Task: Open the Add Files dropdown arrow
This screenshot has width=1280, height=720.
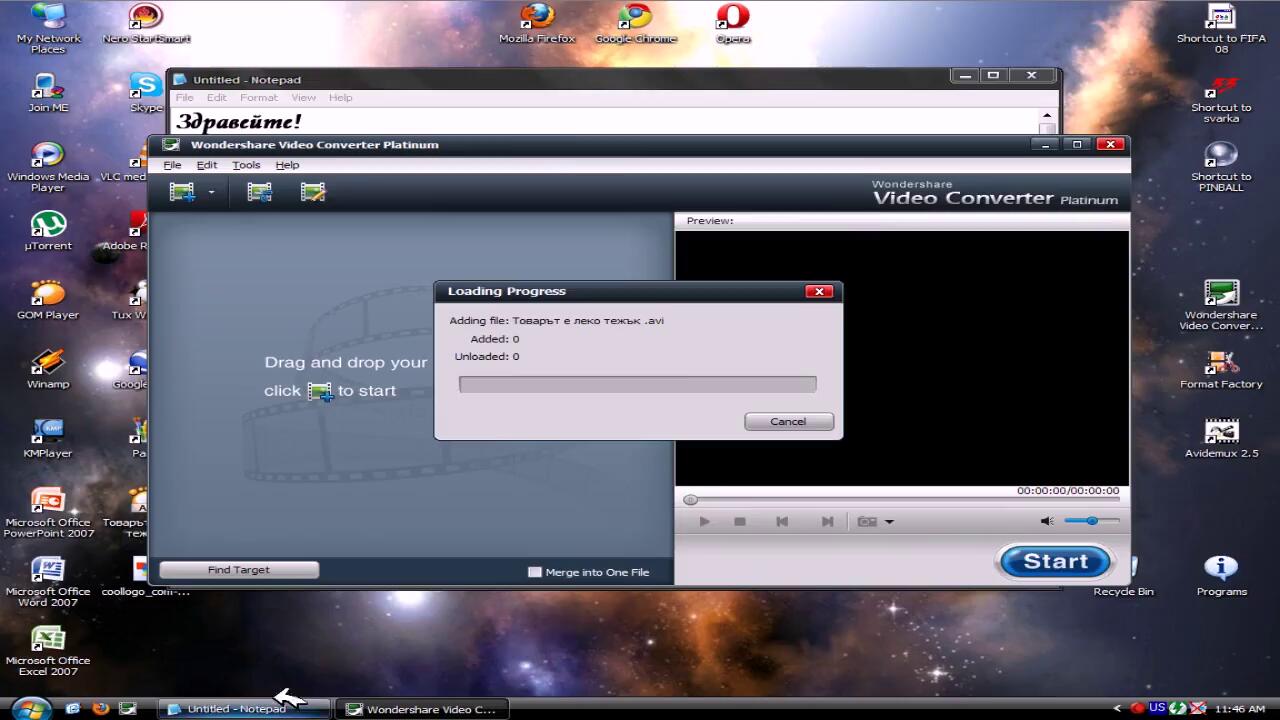Action: pyautogui.click(x=211, y=193)
